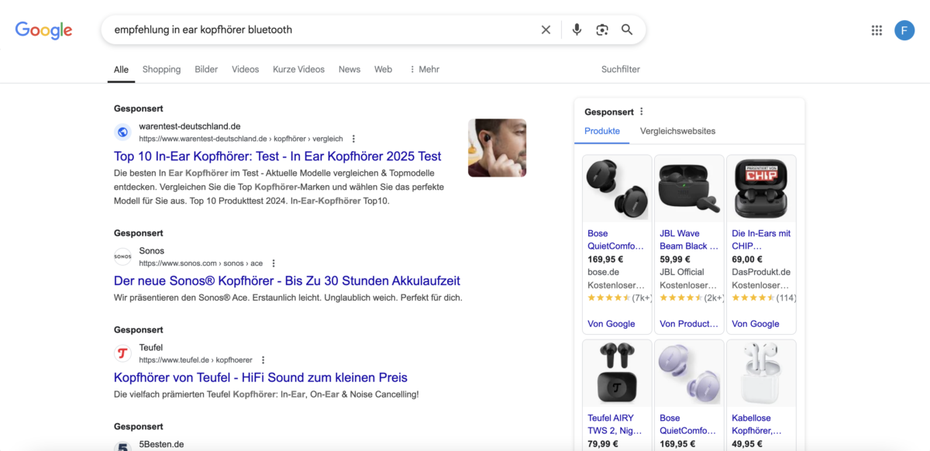Open Top 10 In-Ear Kopfhörer Test link
The width and height of the screenshot is (930, 451).
(278, 156)
